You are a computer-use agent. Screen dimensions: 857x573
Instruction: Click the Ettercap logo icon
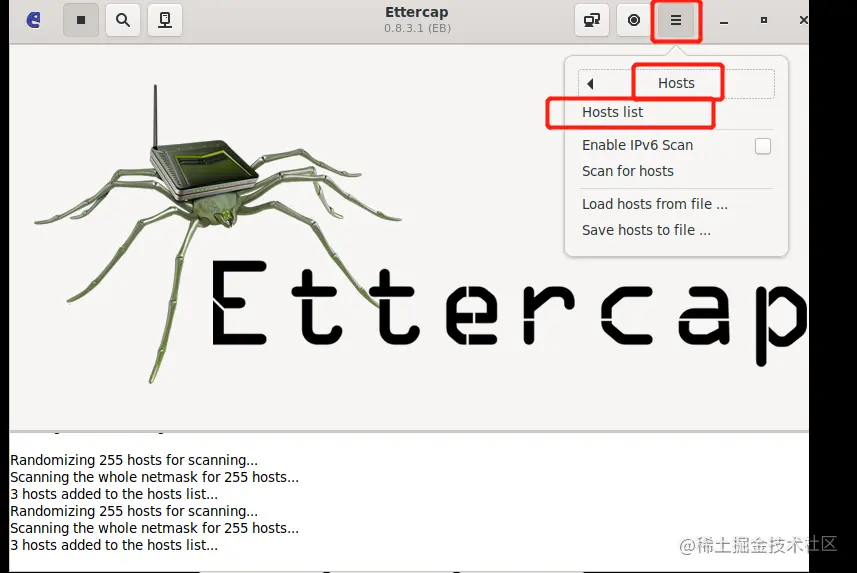point(34,20)
